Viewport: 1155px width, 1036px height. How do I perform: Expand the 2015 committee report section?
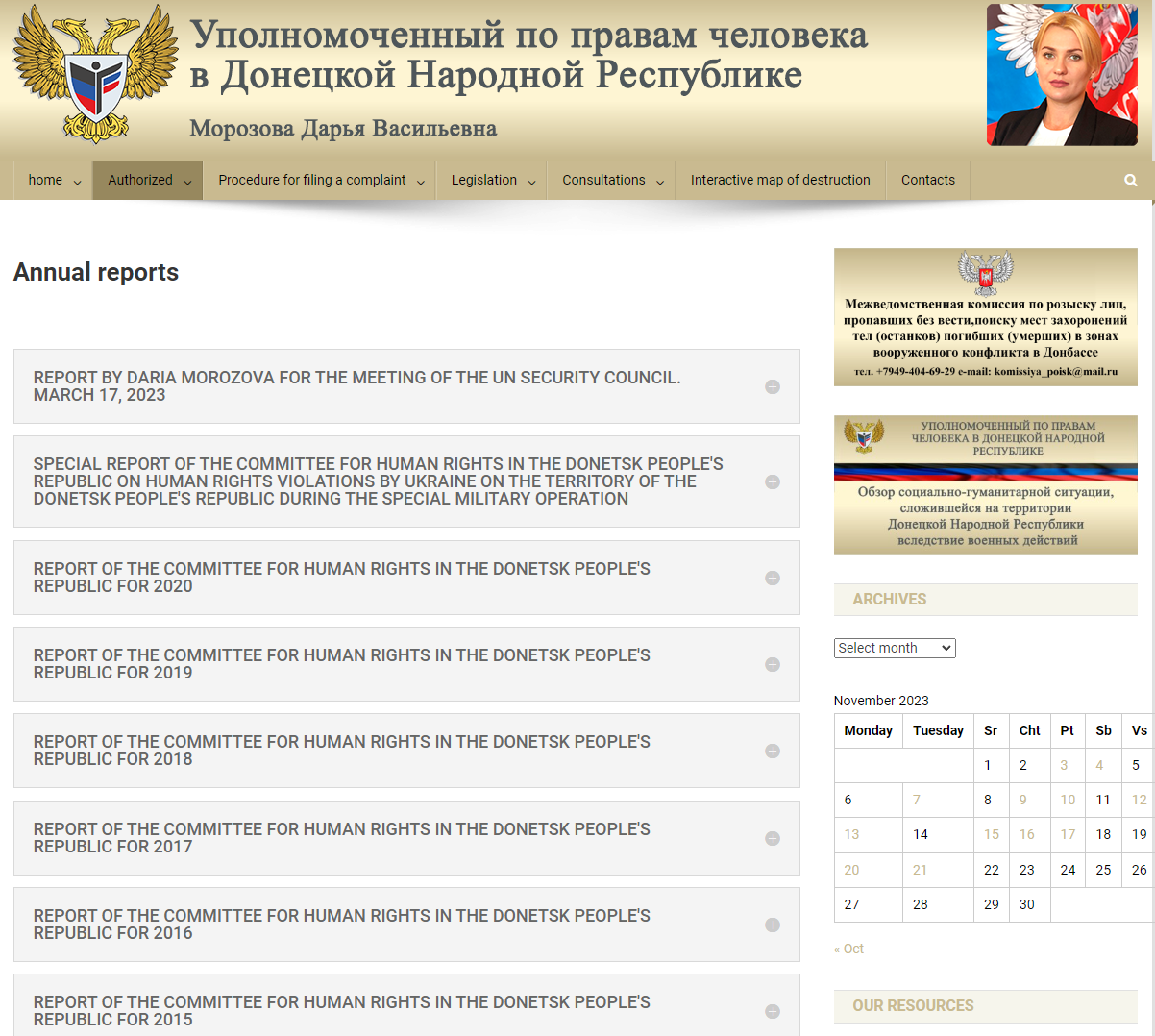pyautogui.click(x=342, y=1010)
